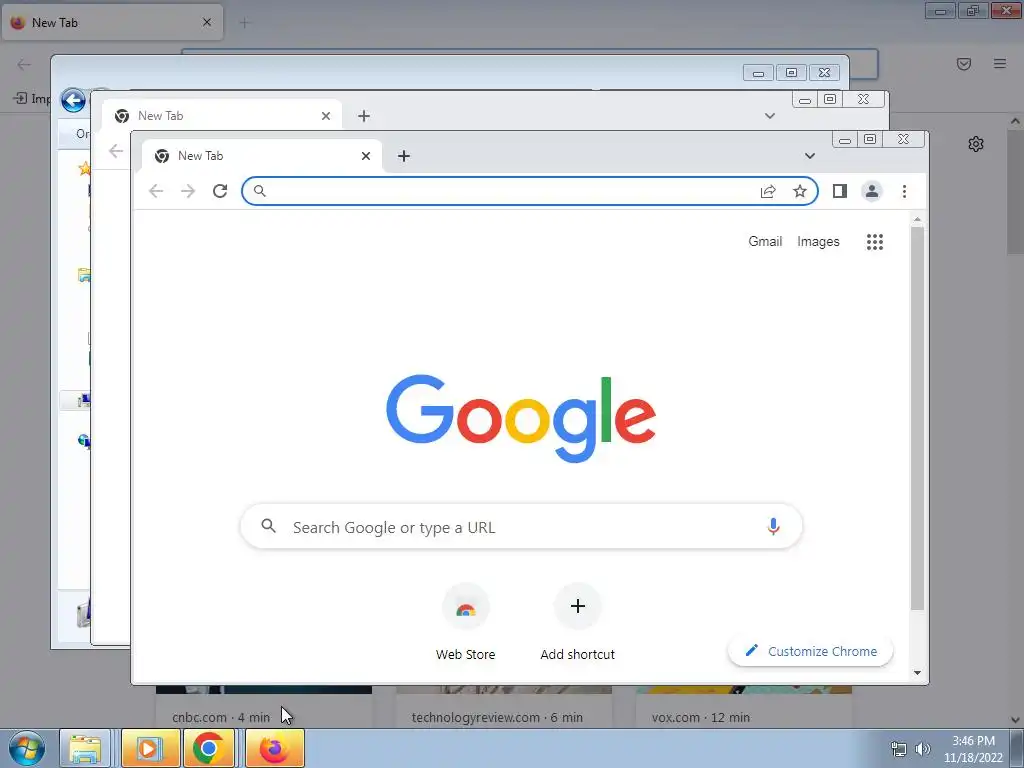Click the Google logo
Viewport: 1024px width, 768px height.
point(521,418)
